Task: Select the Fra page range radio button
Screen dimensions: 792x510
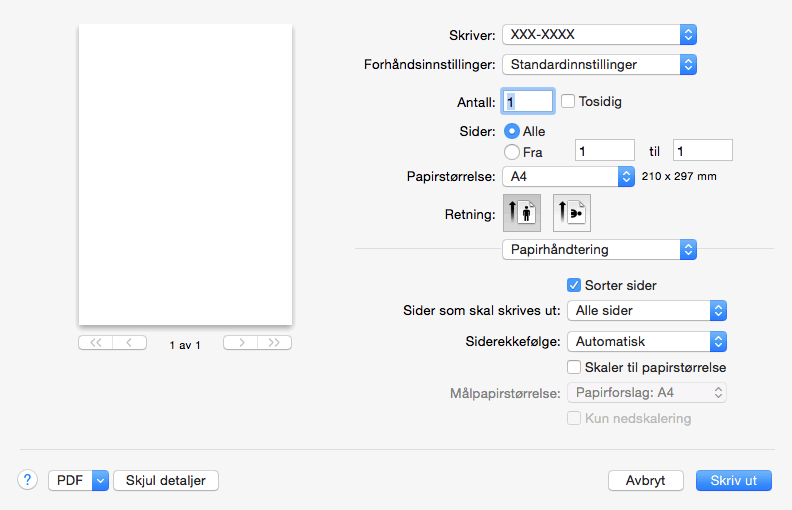Action: click(512, 152)
